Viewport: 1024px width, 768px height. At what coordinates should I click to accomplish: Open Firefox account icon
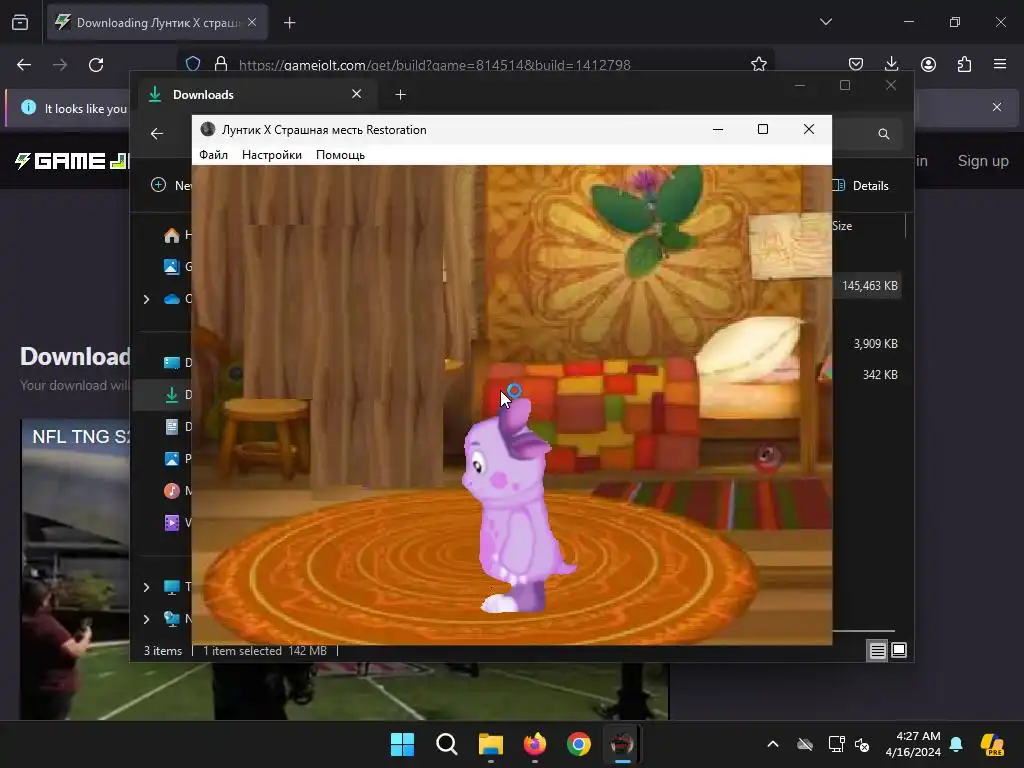pos(928,64)
